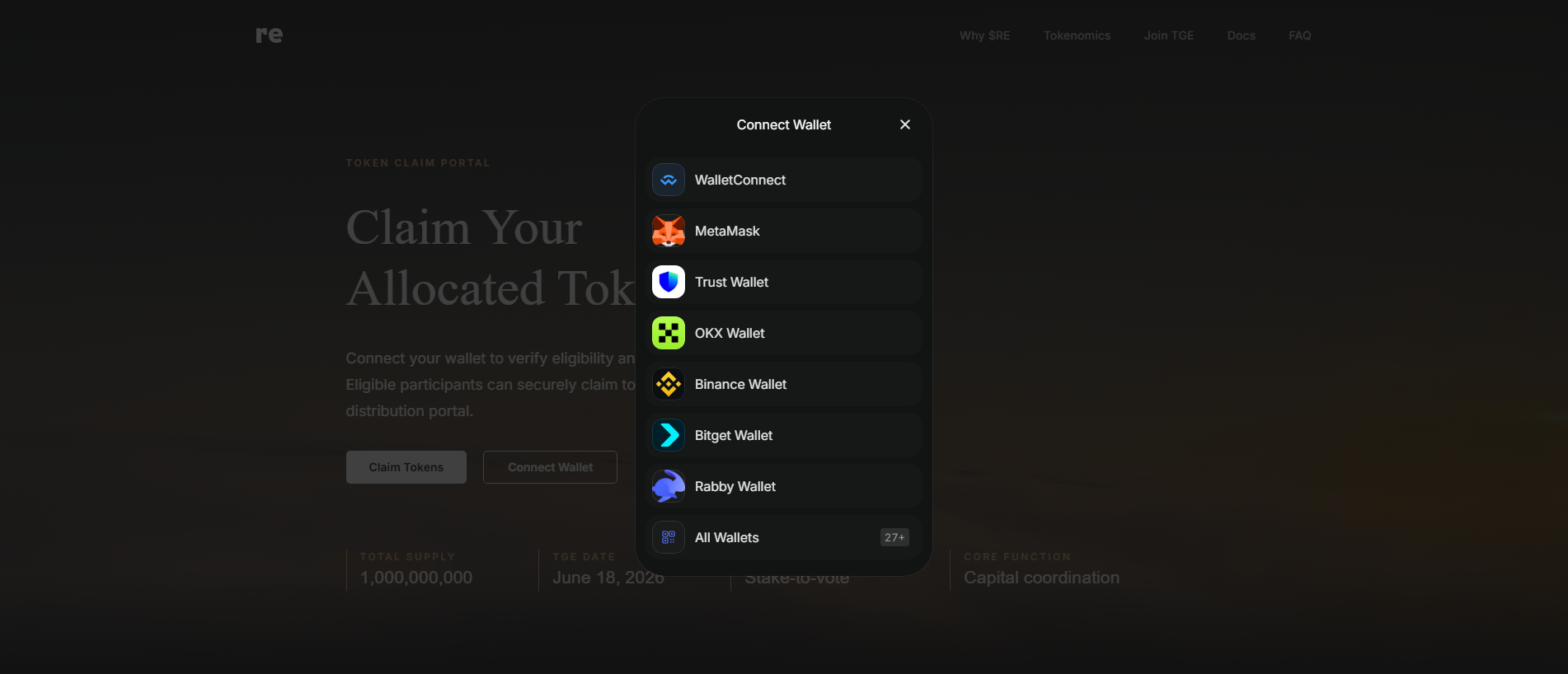Select MetaMask wallet label
Screen dimensions: 1568x674
click(x=727, y=231)
